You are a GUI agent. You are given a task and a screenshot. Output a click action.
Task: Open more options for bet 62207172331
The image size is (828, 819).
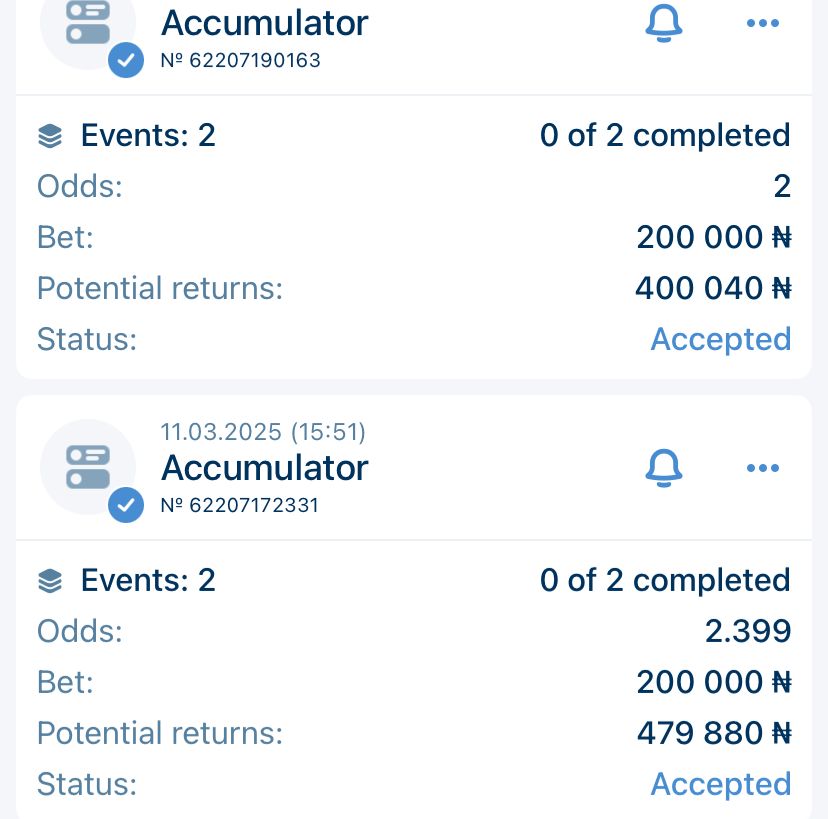pyautogui.click(x=763, y=467)
